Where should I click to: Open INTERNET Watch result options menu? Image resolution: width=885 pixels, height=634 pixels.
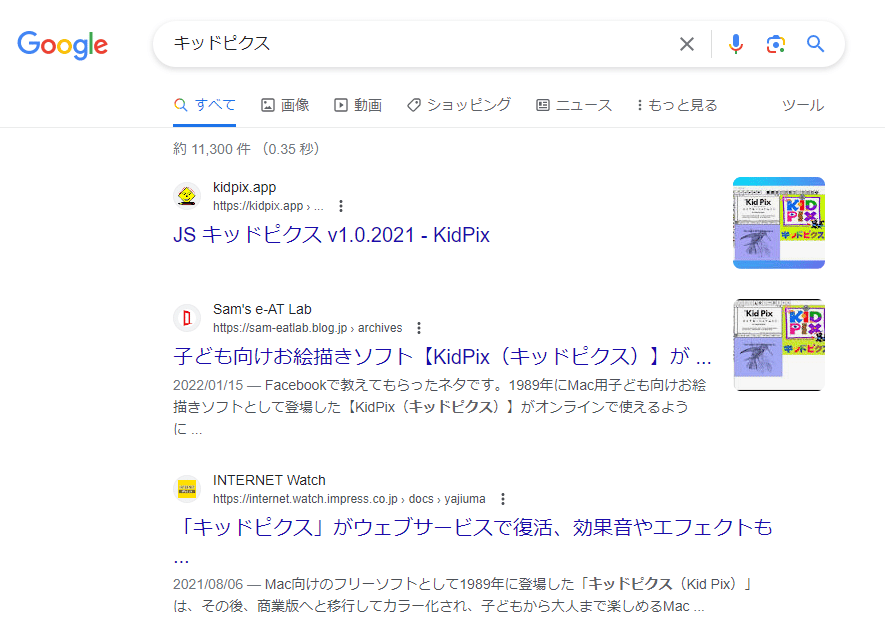503,499
